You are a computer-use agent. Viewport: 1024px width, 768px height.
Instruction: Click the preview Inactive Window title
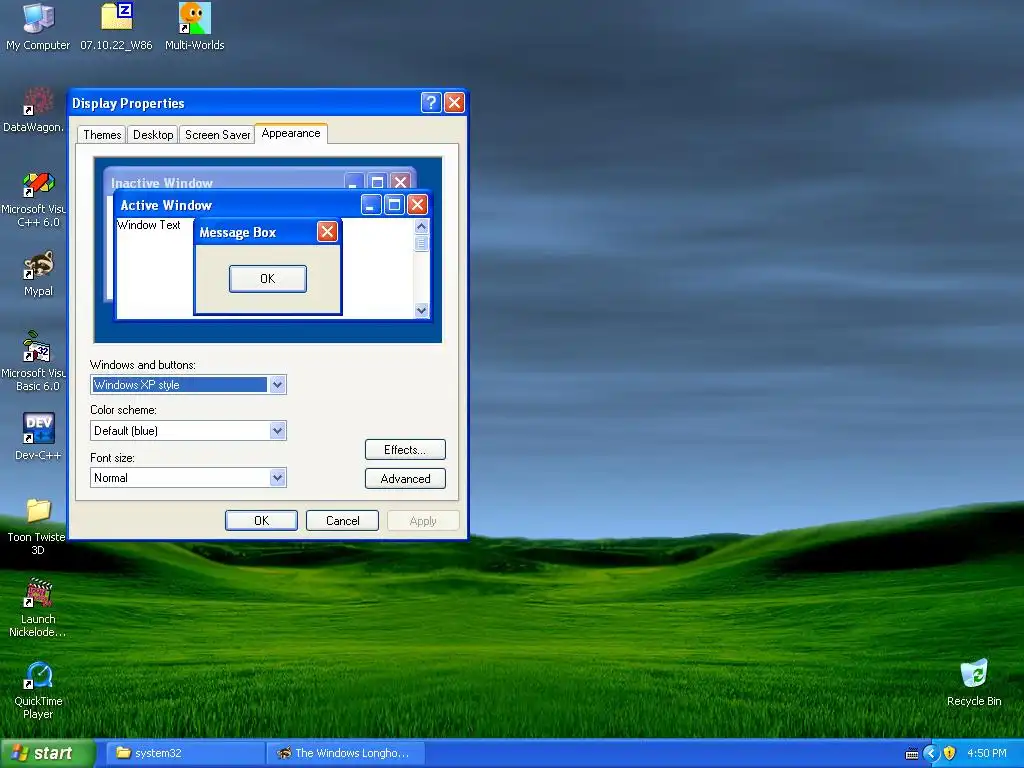point(161,183)
